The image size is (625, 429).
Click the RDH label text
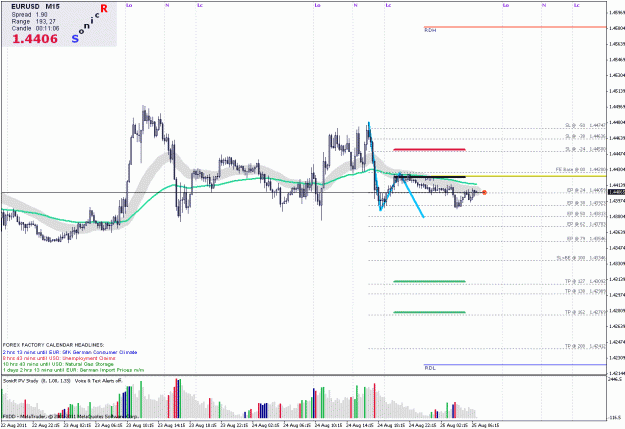pos(430,30)
